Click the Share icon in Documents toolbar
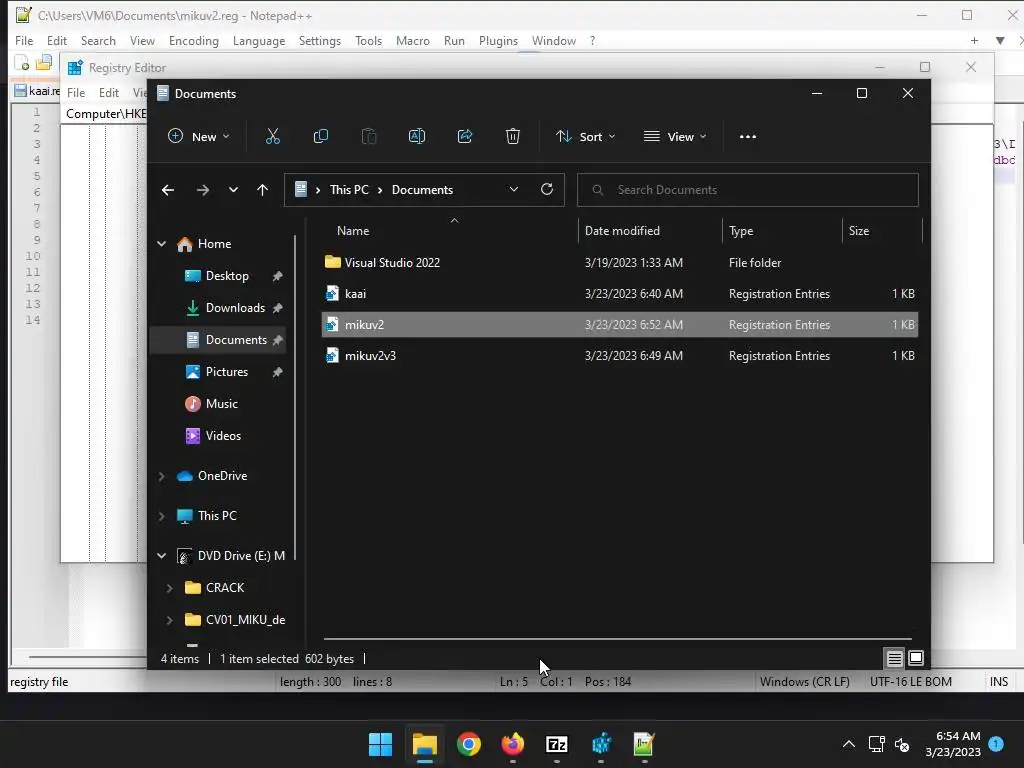1024x768 pixels. 465,136
